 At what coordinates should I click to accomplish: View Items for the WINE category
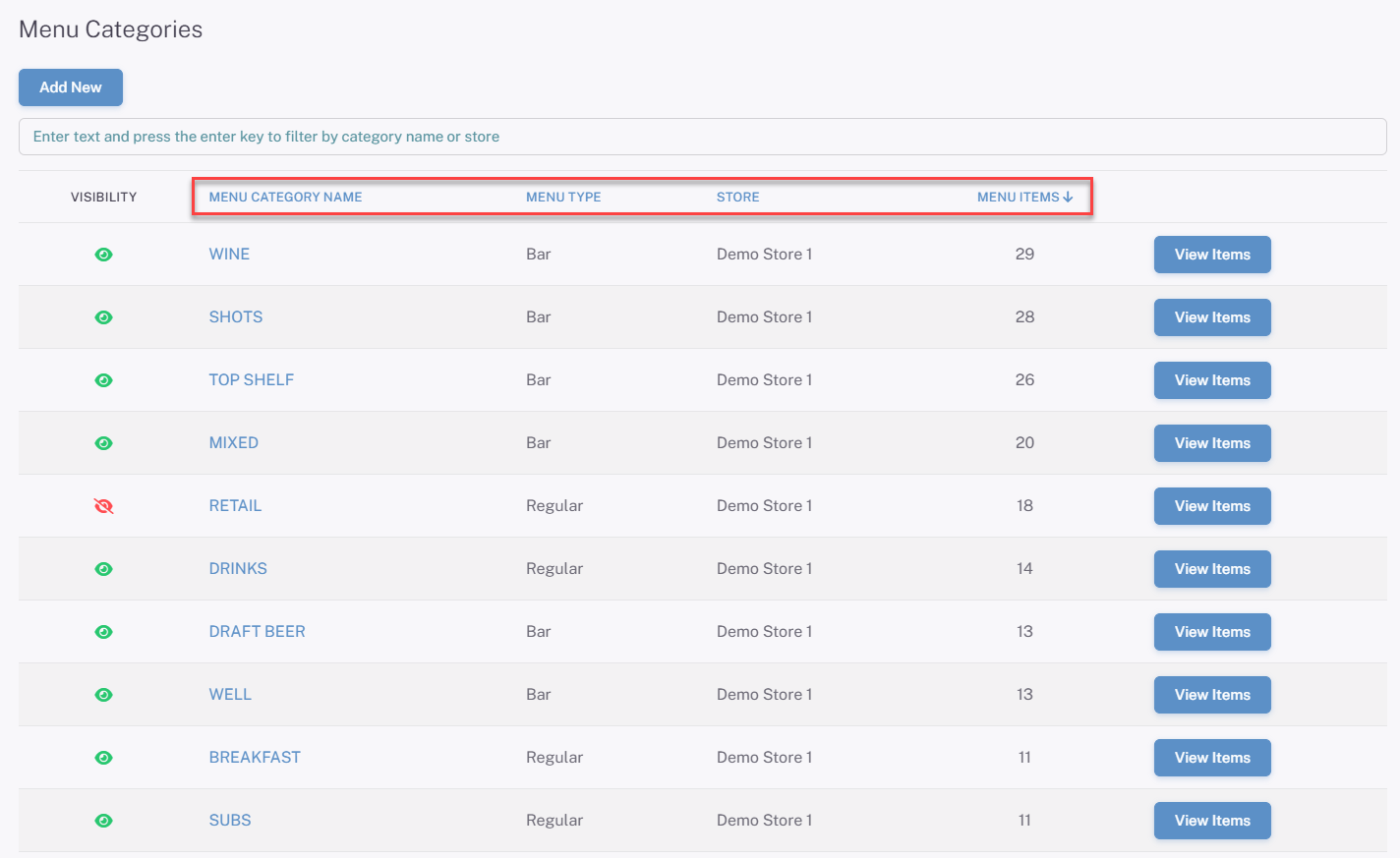coord(1211,255)
